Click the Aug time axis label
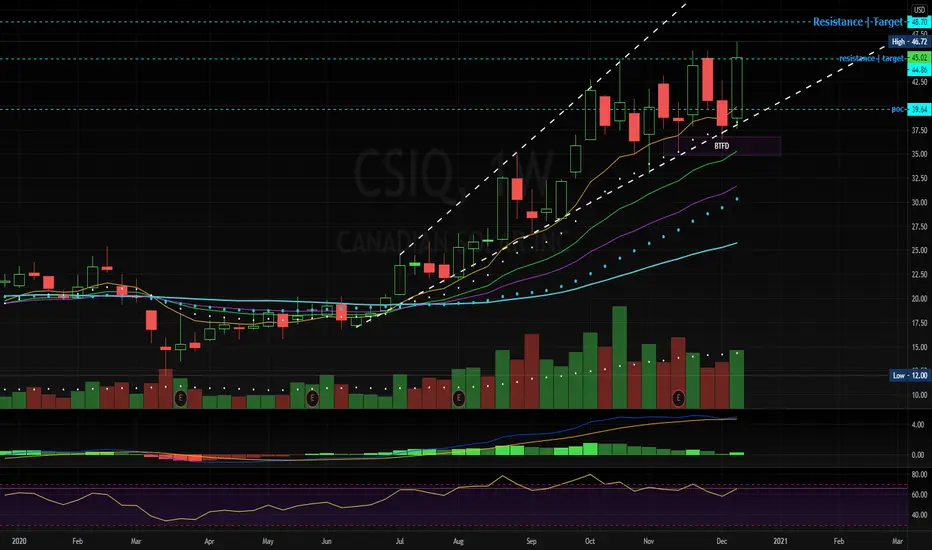 [x=458, y=541]
